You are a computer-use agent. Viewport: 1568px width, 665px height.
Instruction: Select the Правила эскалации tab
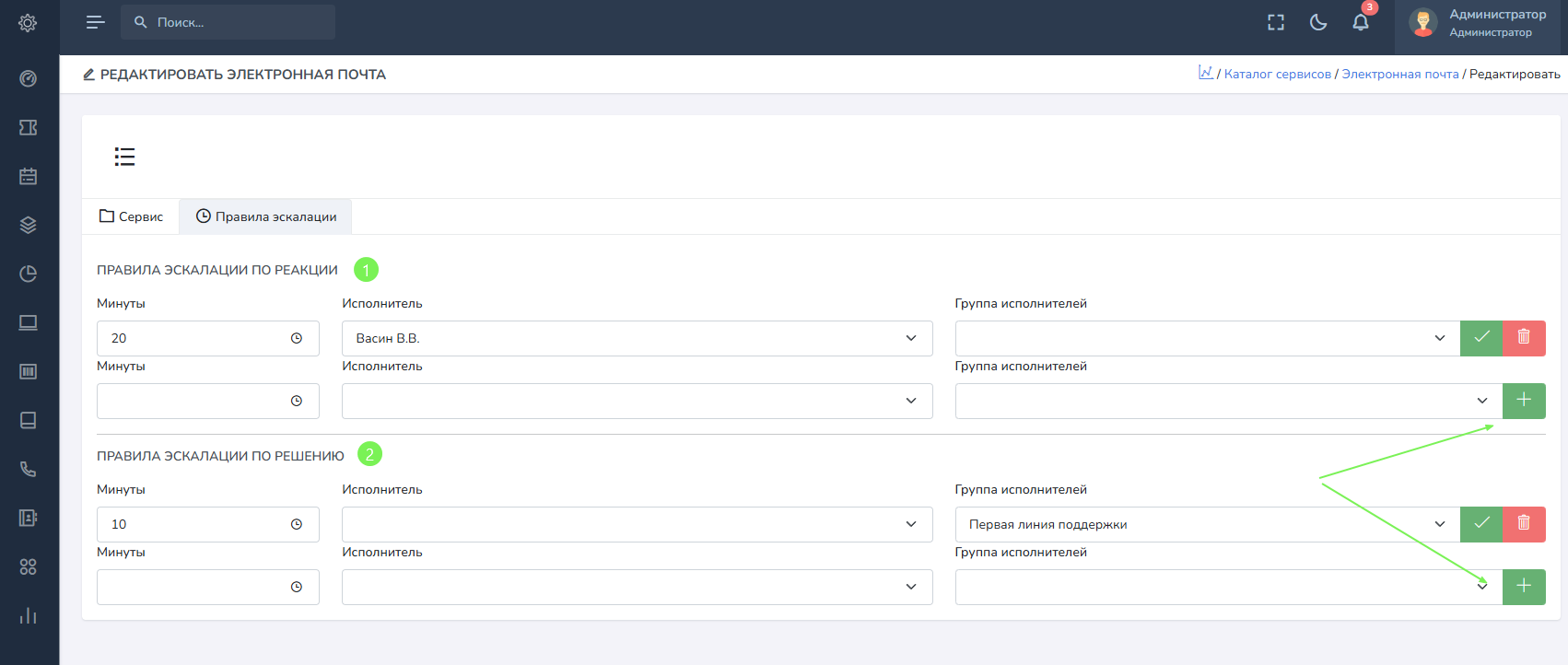pos(265,216)
